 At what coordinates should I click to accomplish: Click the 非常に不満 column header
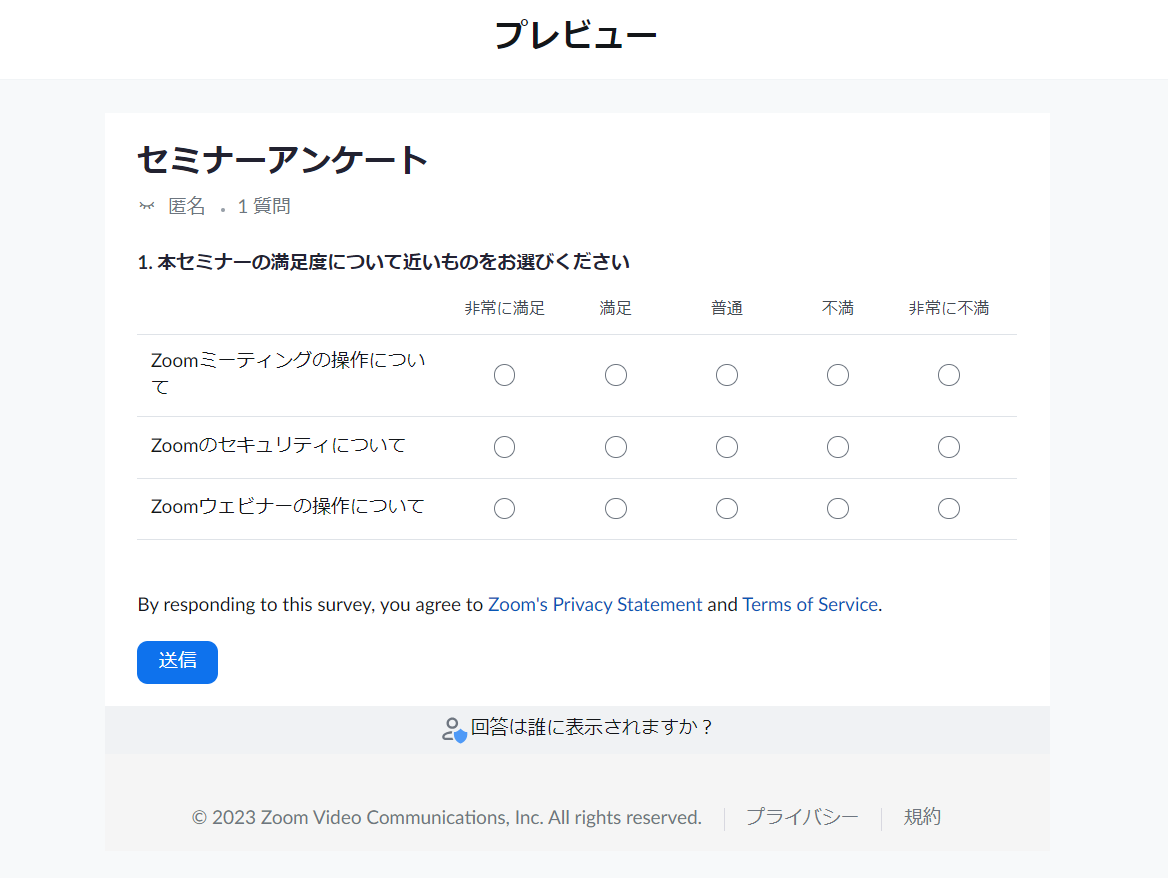(x=948, y=308)
